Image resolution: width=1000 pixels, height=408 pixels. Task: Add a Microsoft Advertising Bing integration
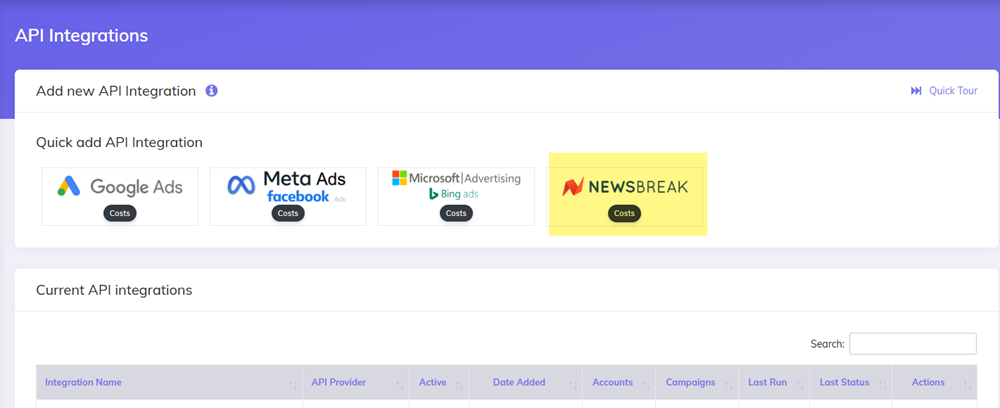pyautogui.click(x=456, y=196)
